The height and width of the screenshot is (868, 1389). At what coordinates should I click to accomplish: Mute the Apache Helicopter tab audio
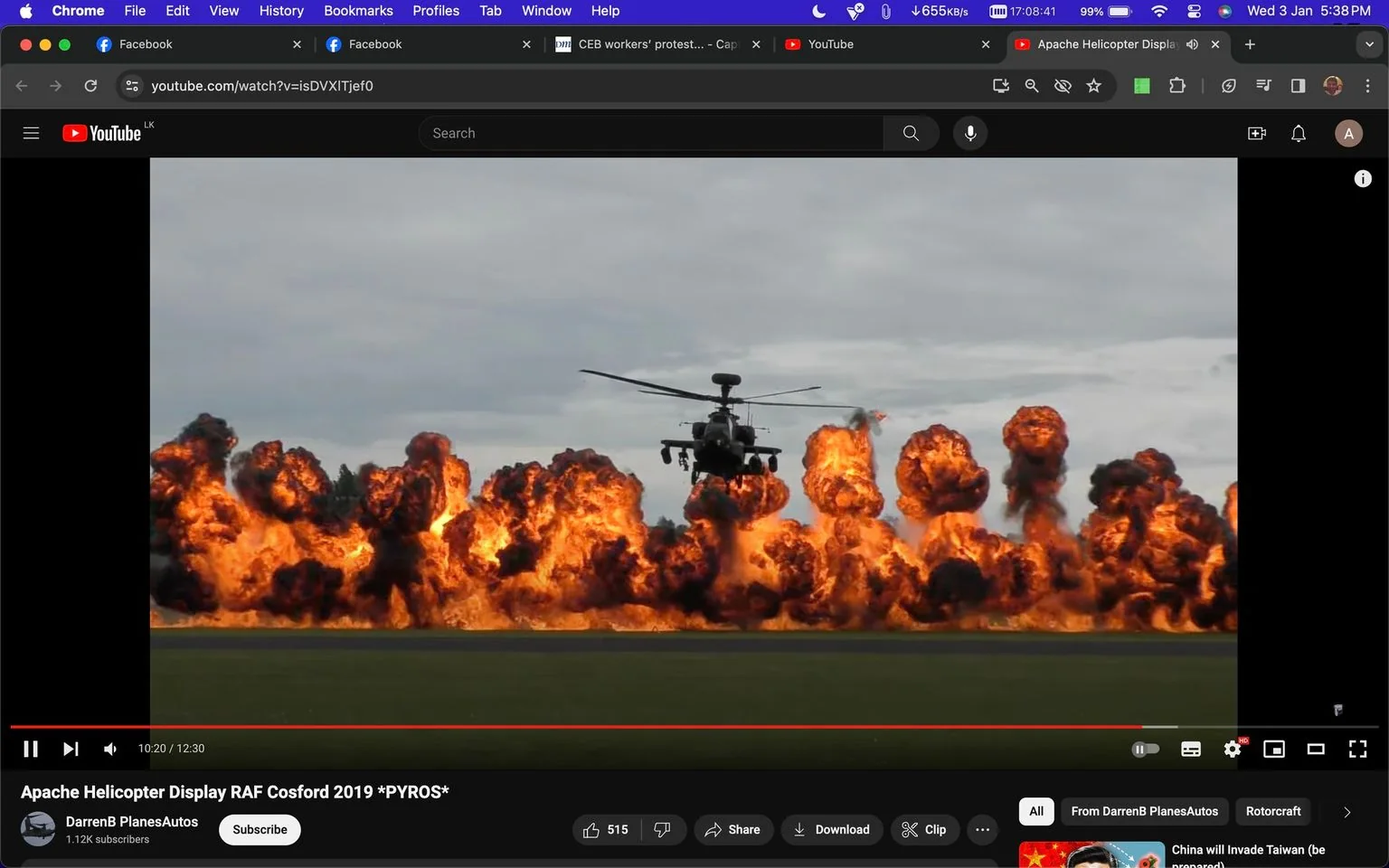[x=1192, y=44]
